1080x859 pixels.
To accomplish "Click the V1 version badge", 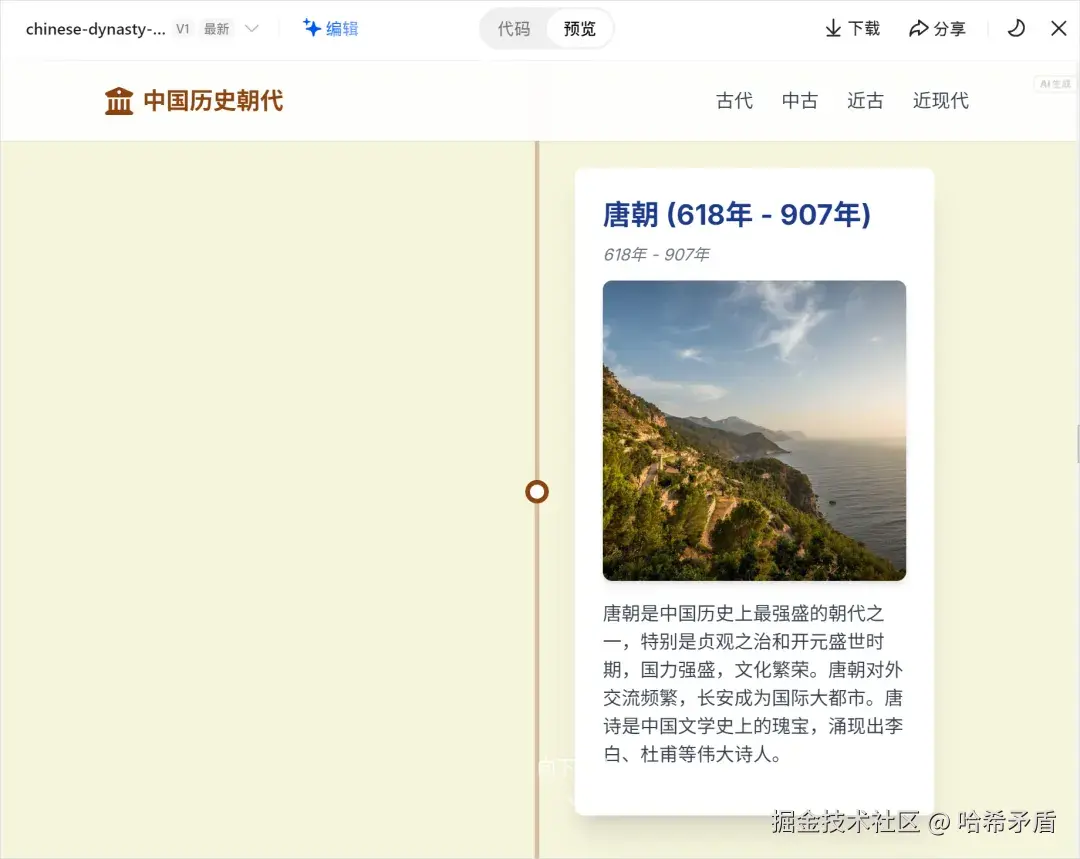I will pos(183,29).
